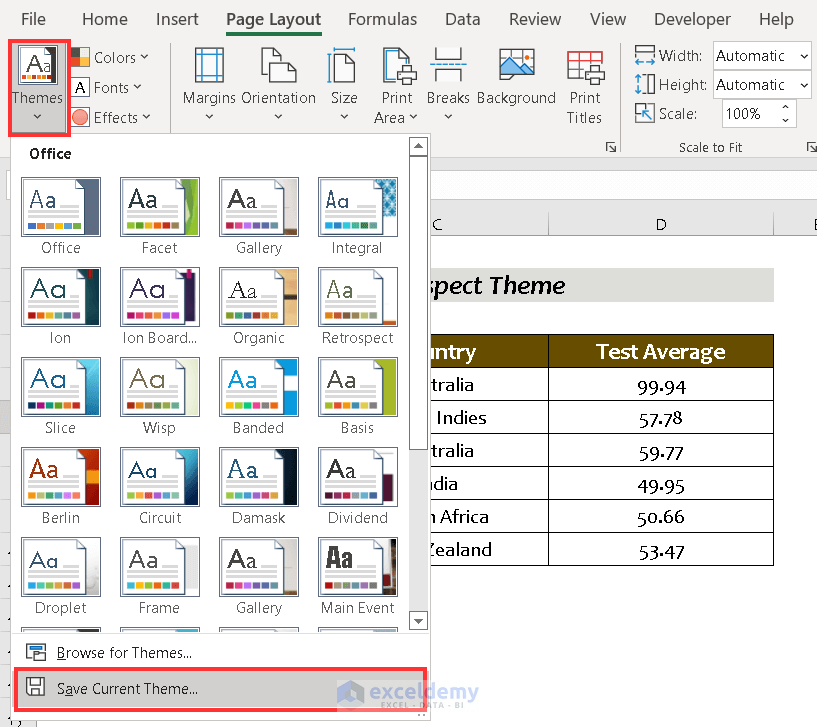Image resolution: width=817 pixels, height=727 pixels.
Task: Open the Help tab
Action: (x=776, y=19)
